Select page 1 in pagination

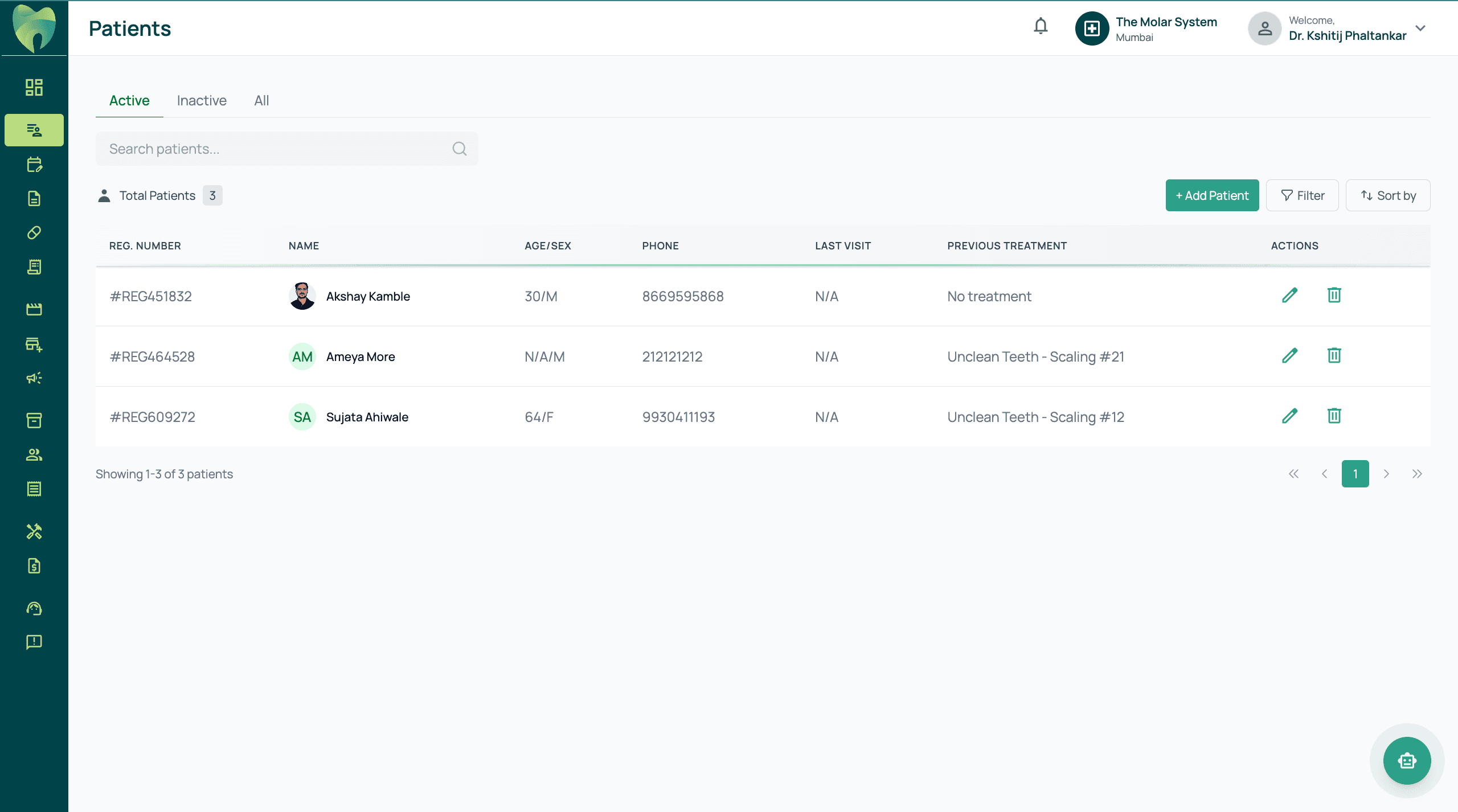(1355, 474)
